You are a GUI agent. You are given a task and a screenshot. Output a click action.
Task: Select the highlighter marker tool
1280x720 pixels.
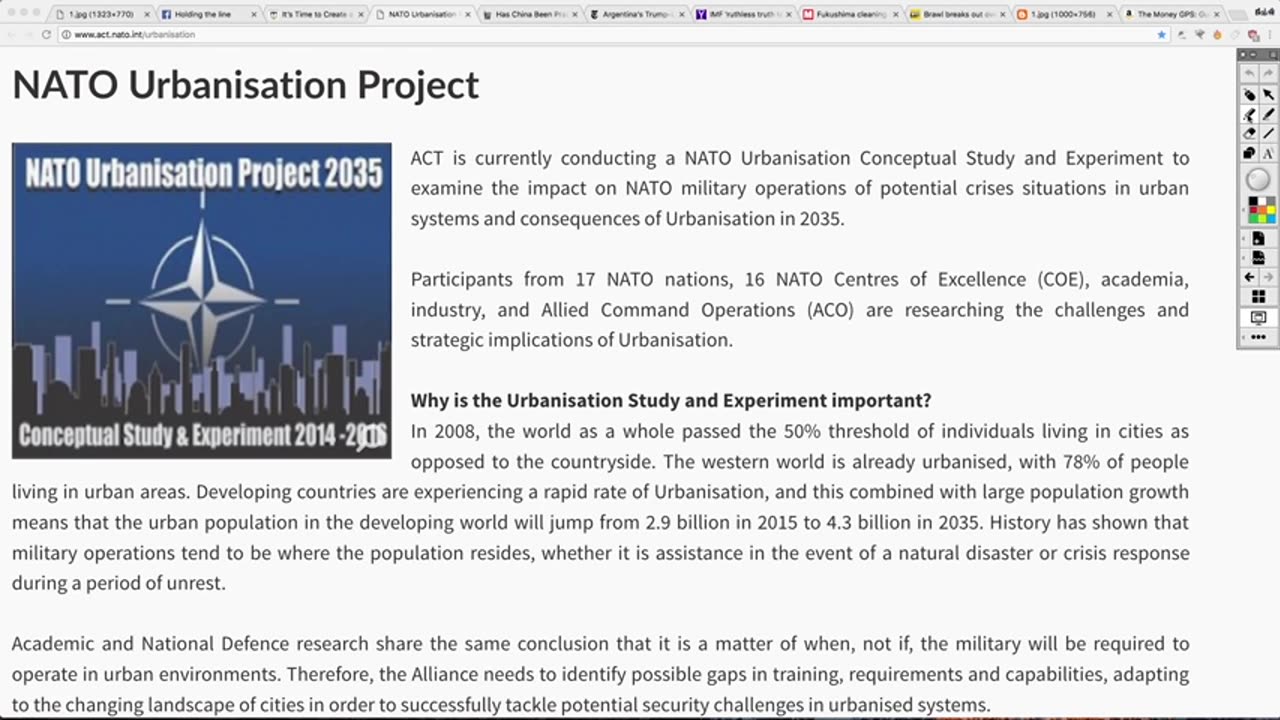tap(1249, 114)
